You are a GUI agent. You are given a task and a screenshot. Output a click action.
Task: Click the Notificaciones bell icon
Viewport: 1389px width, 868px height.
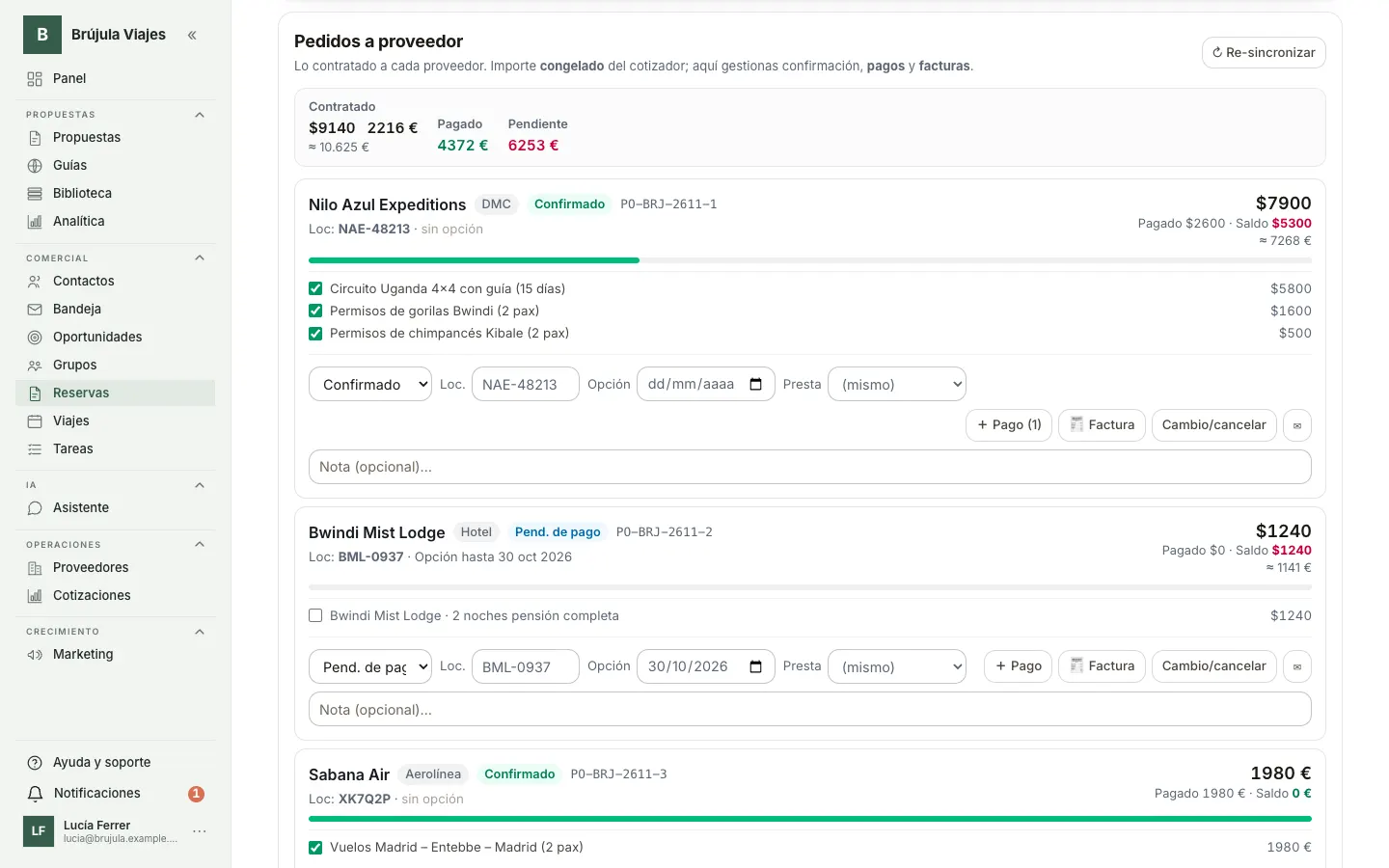pos(35,794)
